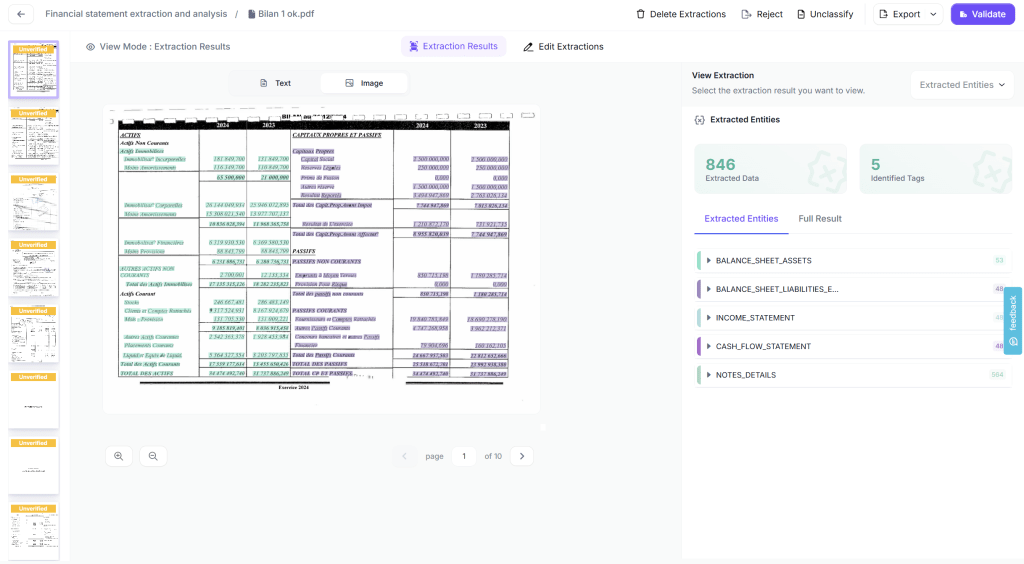The height and width of the screenshot is (564, 1024).
Task: Click the Reject button
Action: pyautogui.click(x=762, y=14)
